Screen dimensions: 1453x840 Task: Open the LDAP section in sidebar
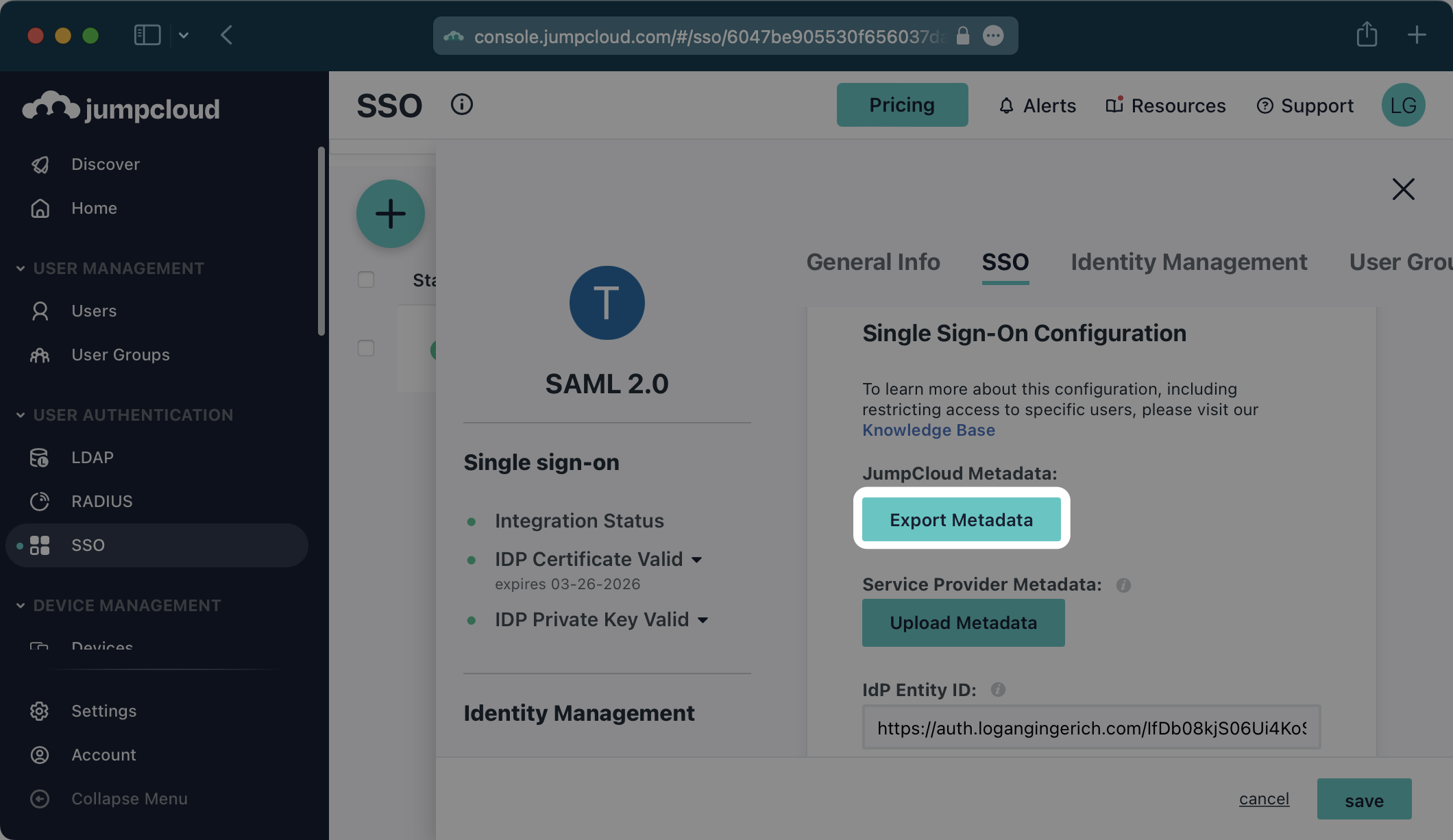tap(40, 457)
